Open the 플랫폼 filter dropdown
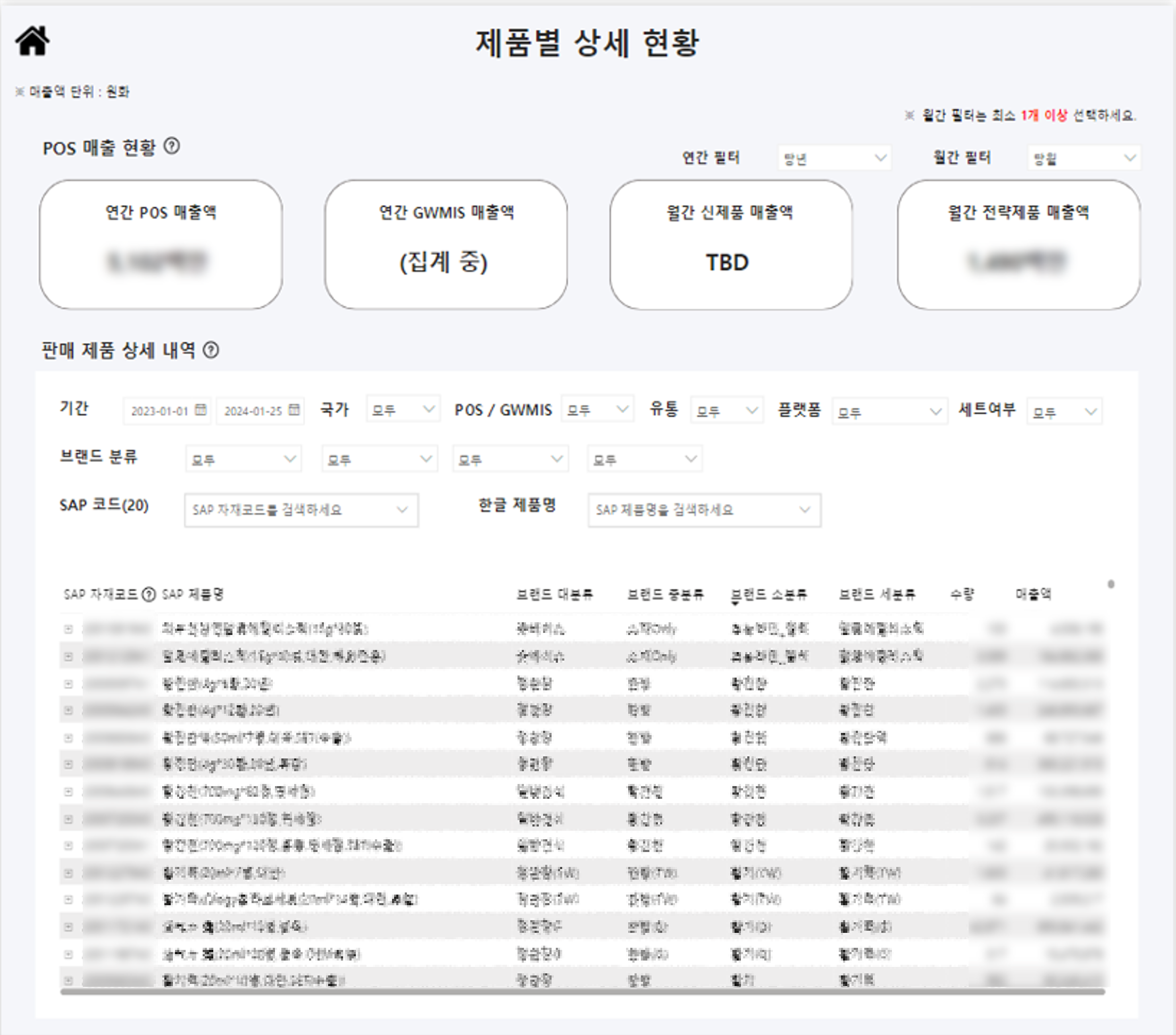This screenshot has height=1035, width=1176. pyautogui.click(x=889, y=412)
